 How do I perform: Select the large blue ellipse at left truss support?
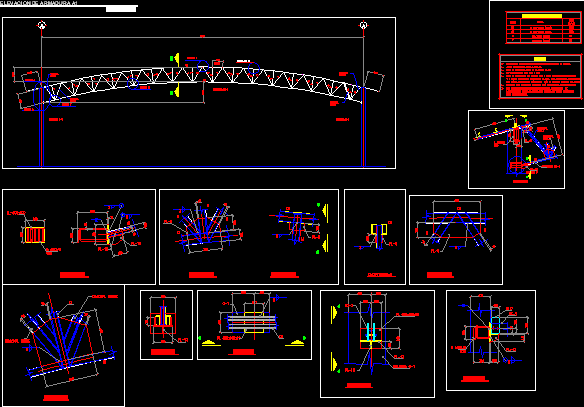click(x=41, y=96)
